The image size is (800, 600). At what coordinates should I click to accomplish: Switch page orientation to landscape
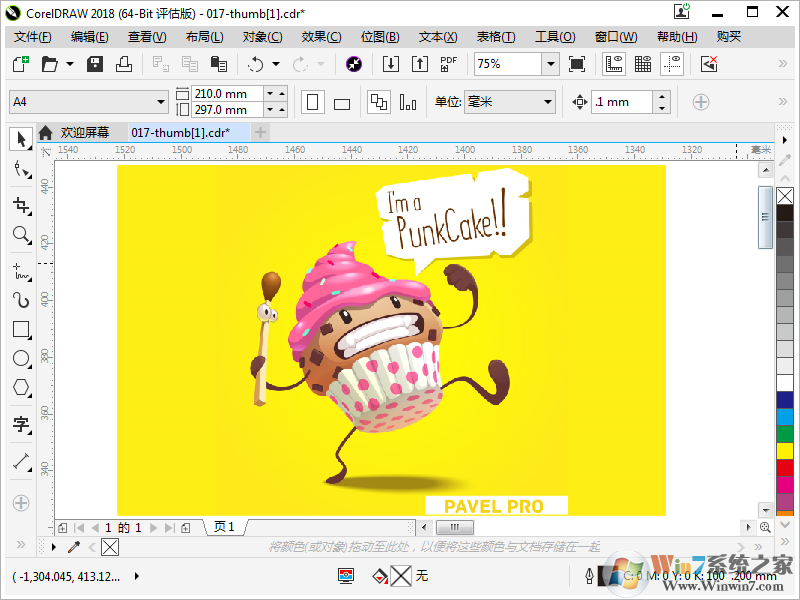(x=340, y=103)
